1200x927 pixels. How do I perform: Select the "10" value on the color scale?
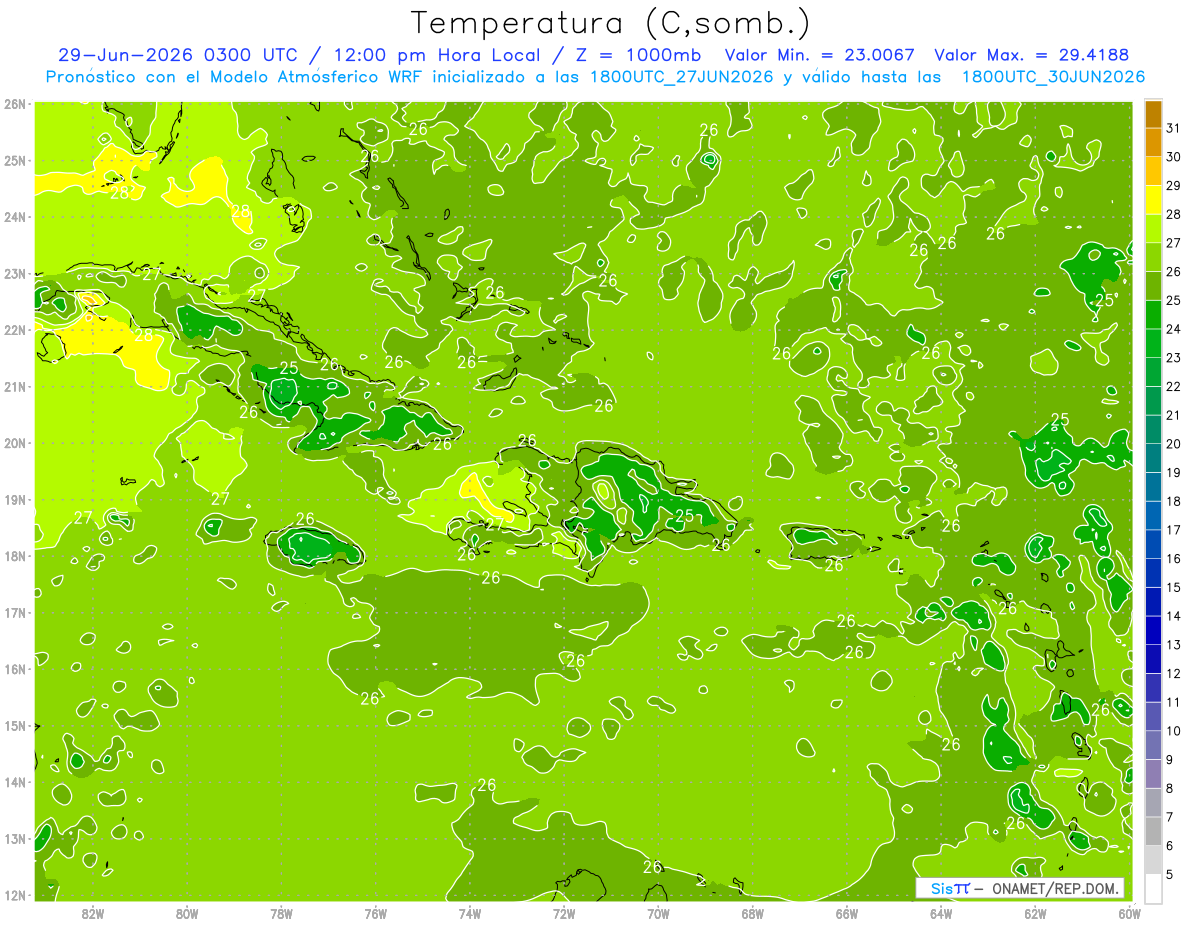click(x=1173, y=731)
